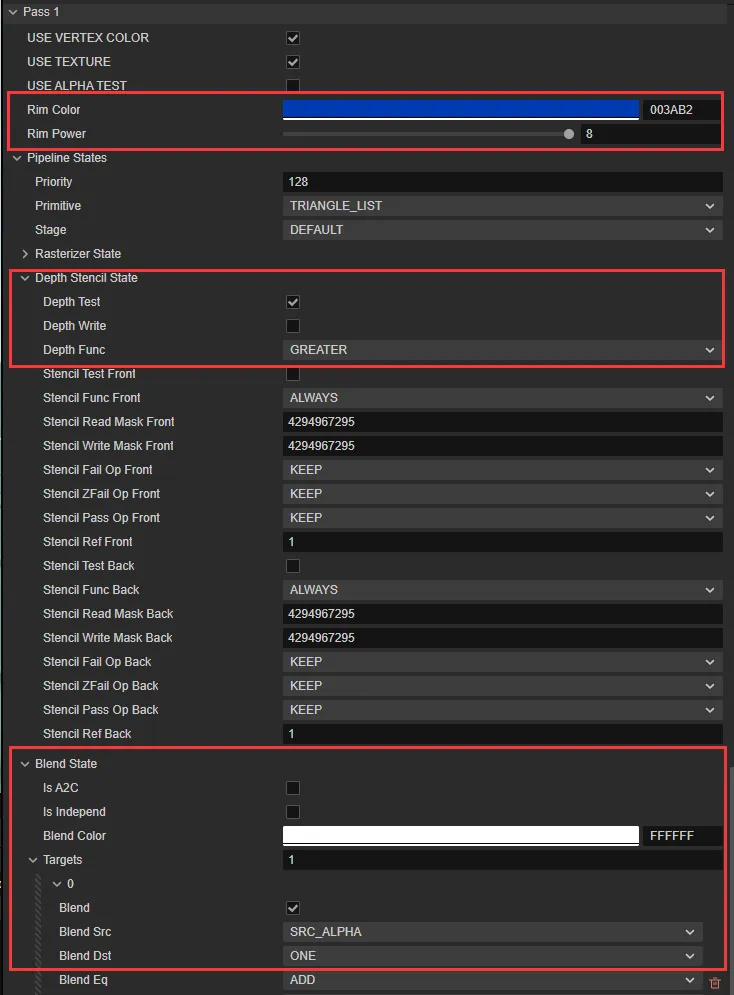This screenshot has height=995, width=734.
Task: Open the Primitive TRIANGLE_LIST dropdown
Action: coord(502,206)
